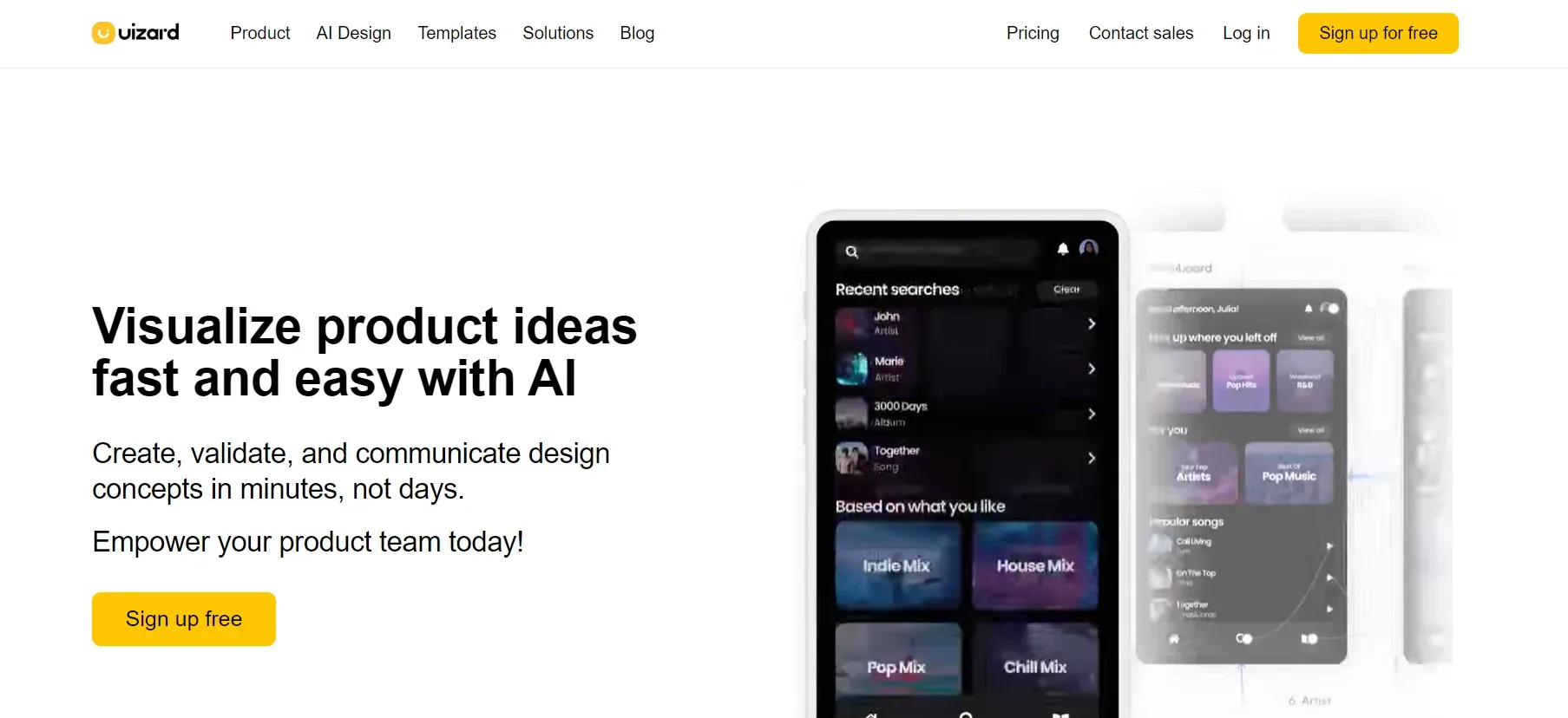Click the Marie artist thumbnail
Viewport: 1568px width, 718px height.
[851, 369]
